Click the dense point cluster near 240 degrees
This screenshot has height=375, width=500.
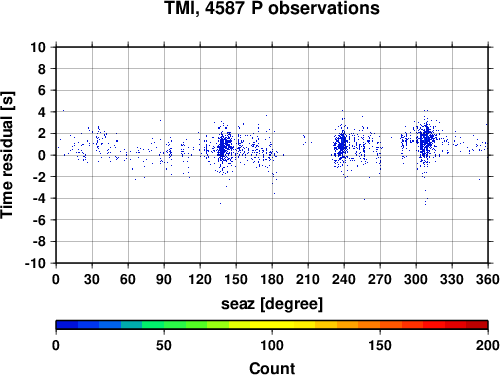click(x=341, y=145)
